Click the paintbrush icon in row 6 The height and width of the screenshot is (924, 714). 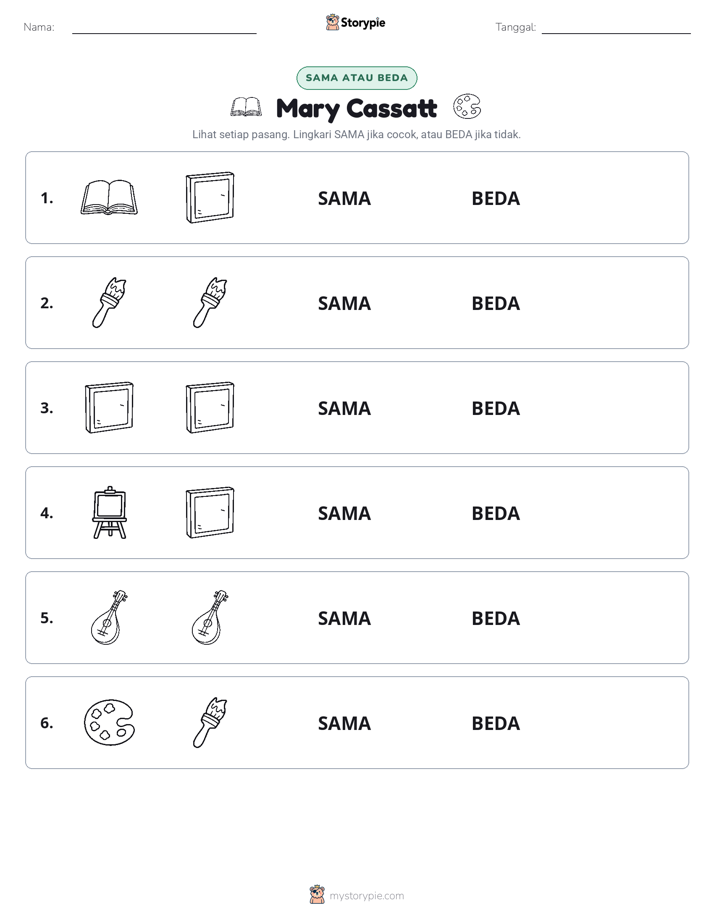[210, 722]
